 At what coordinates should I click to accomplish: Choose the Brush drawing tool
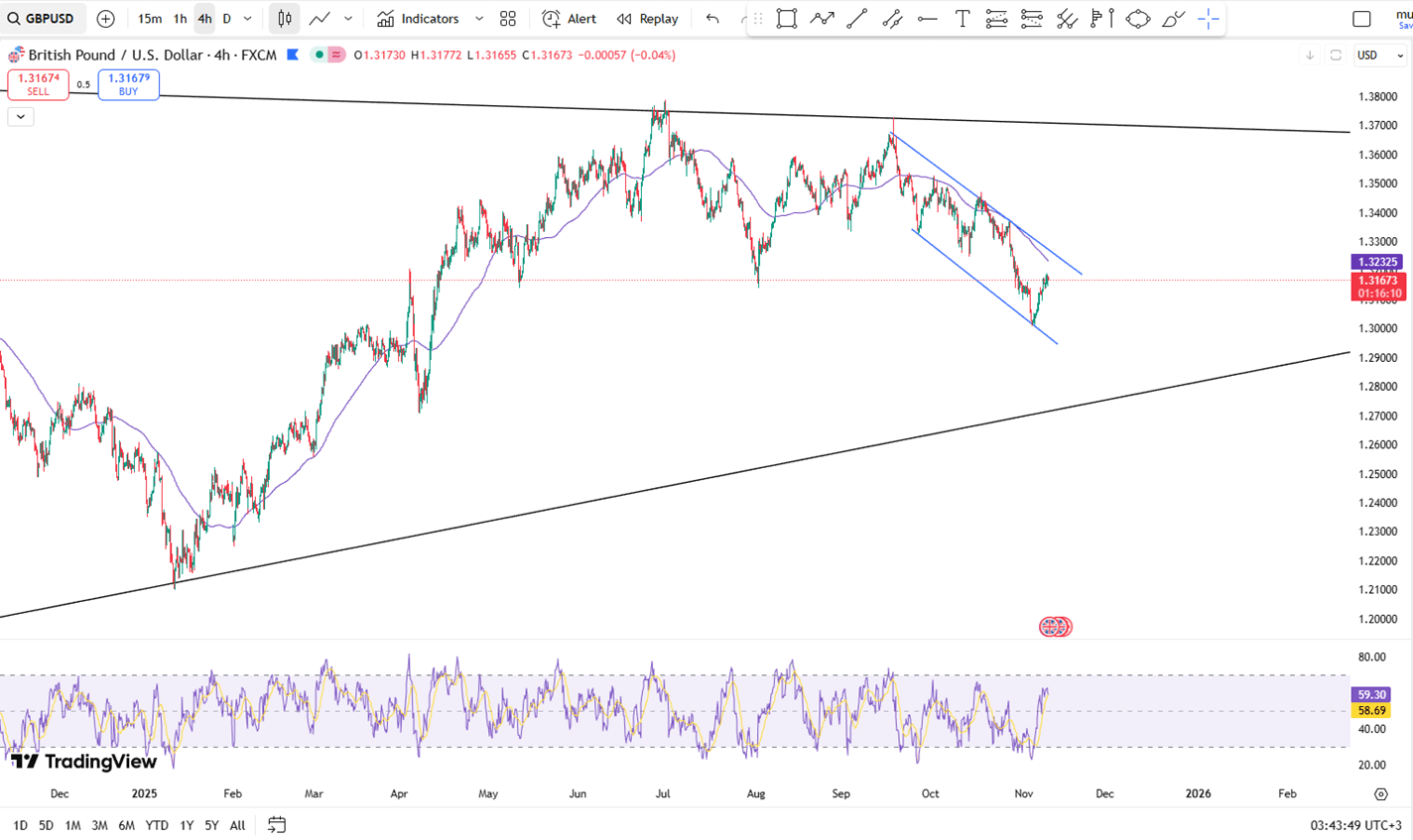pos(1173,19)
